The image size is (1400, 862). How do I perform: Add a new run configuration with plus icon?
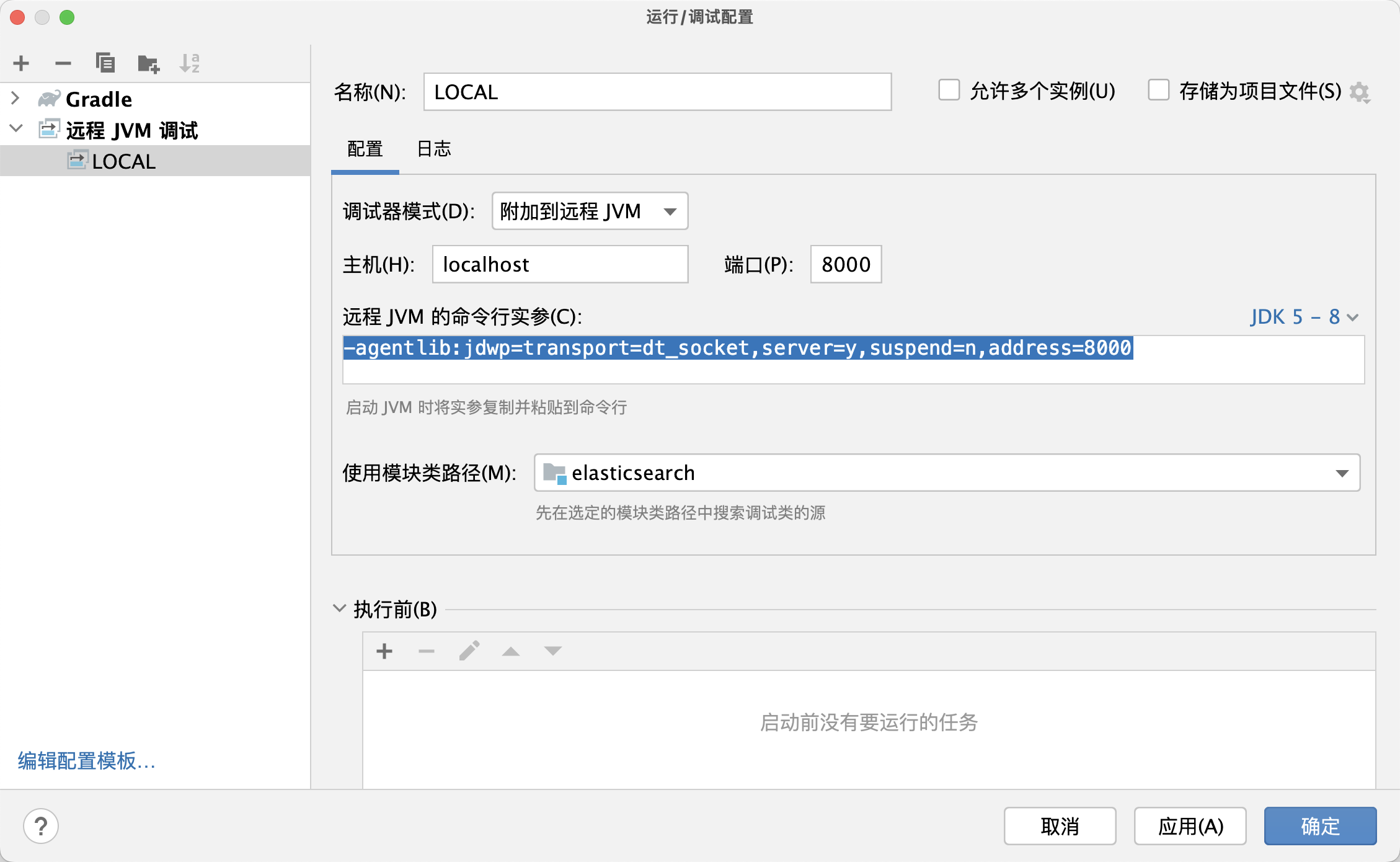click(x=20, y=63)
